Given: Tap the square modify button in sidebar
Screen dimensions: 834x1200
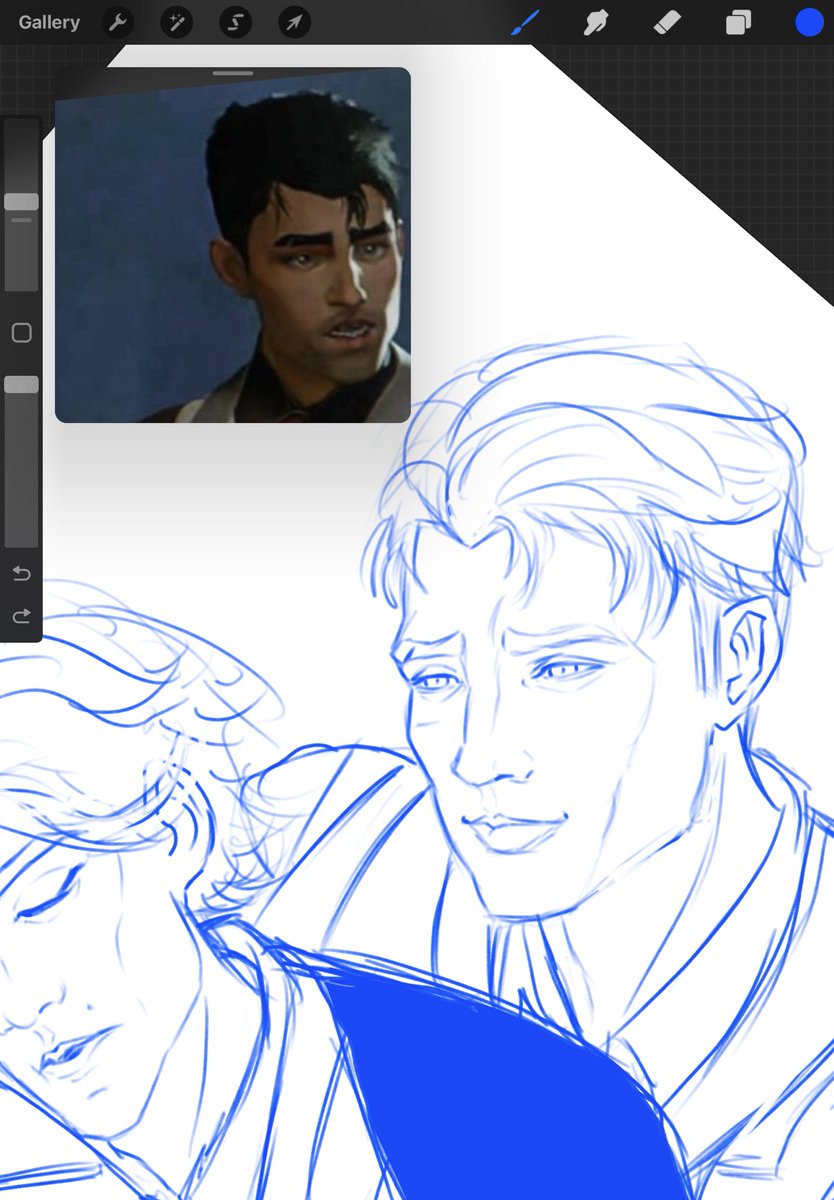Looking at the screenshot, I should coord(21,333).
